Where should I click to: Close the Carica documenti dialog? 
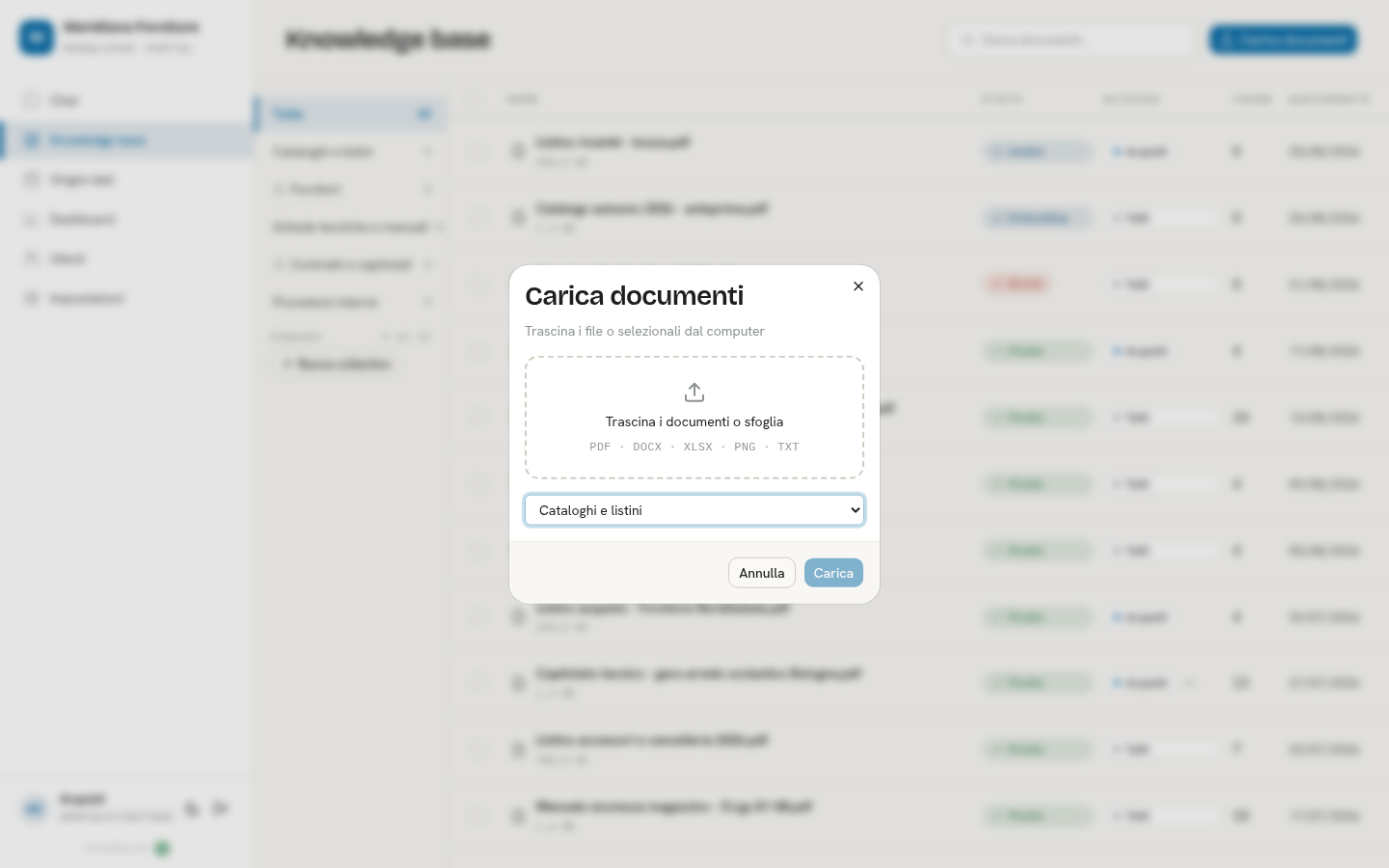pyautogui.click(x=858, y=286)
